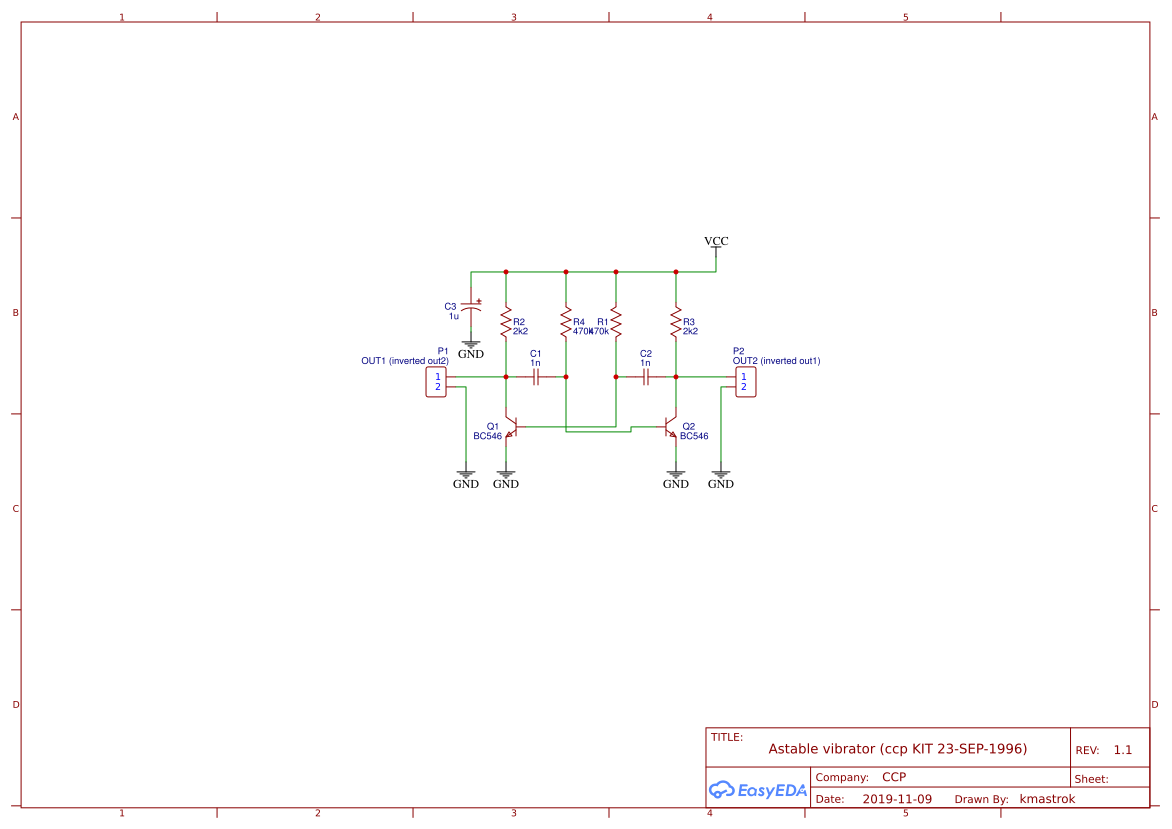The height and width of the screenshot is (829, 1172).
Task: Select the P1 OUT1 connector box
Action: [437, 381]
